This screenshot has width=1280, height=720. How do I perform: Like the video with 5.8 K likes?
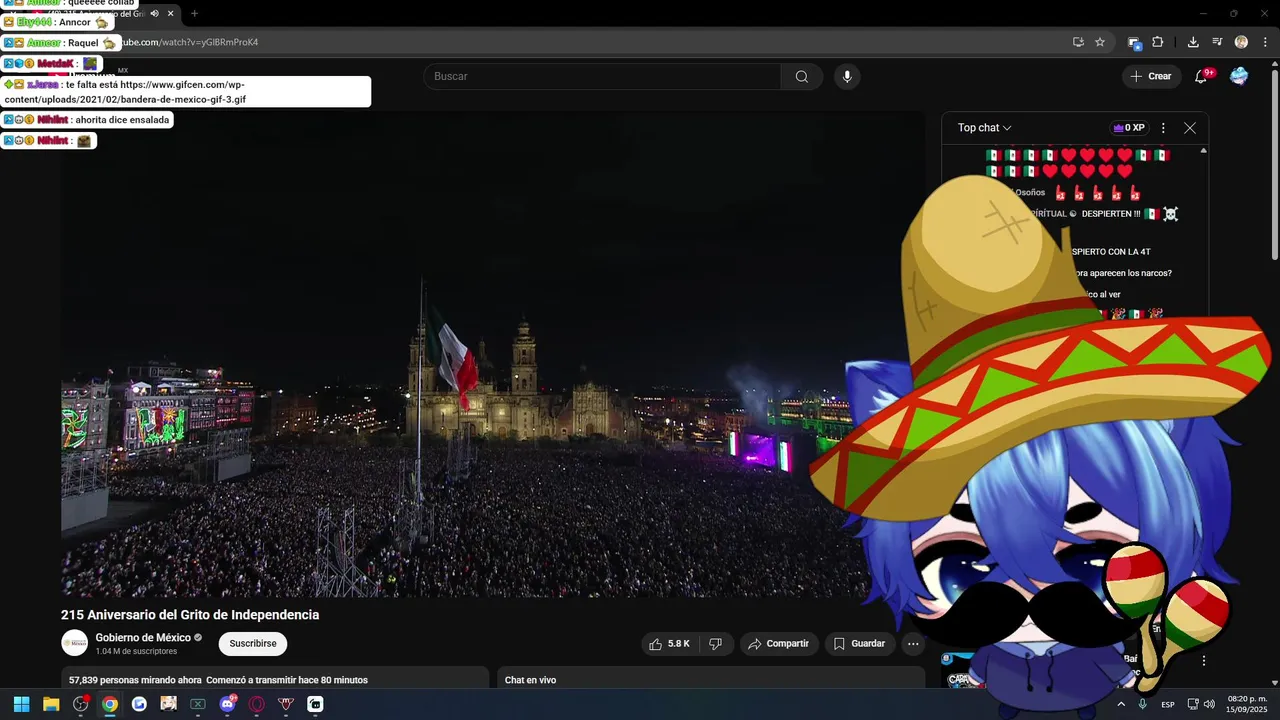(x=670, y=644)
